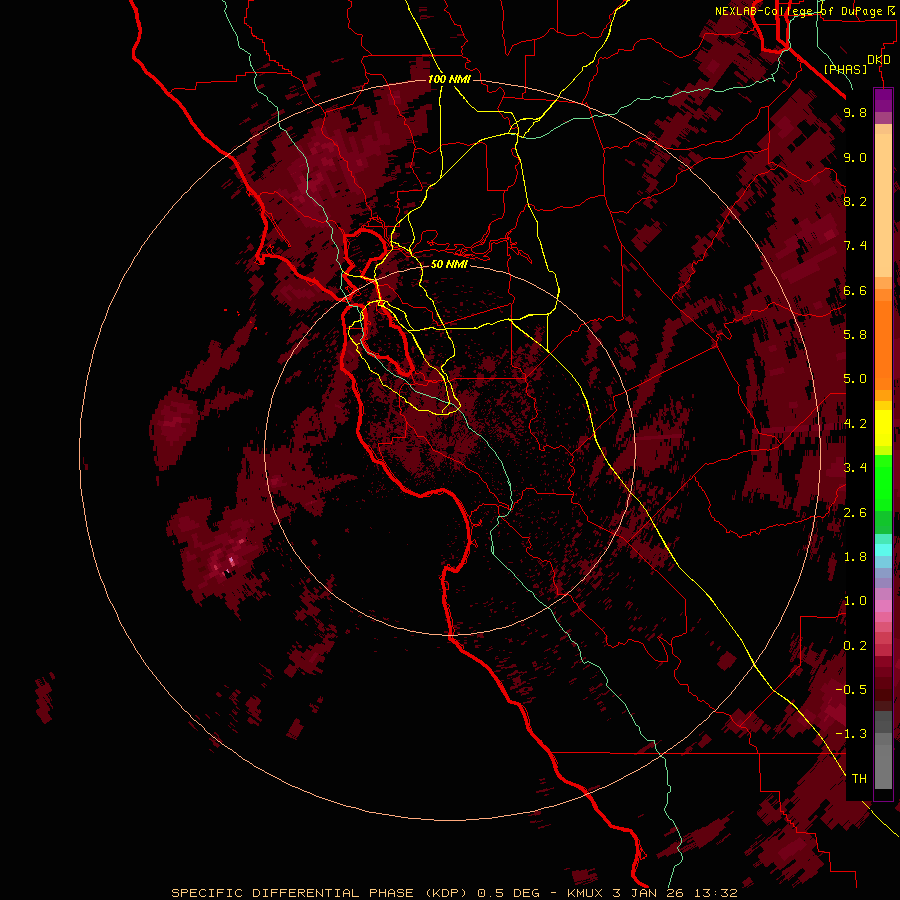Click the 2.6 value on color scale

[855, 513]
